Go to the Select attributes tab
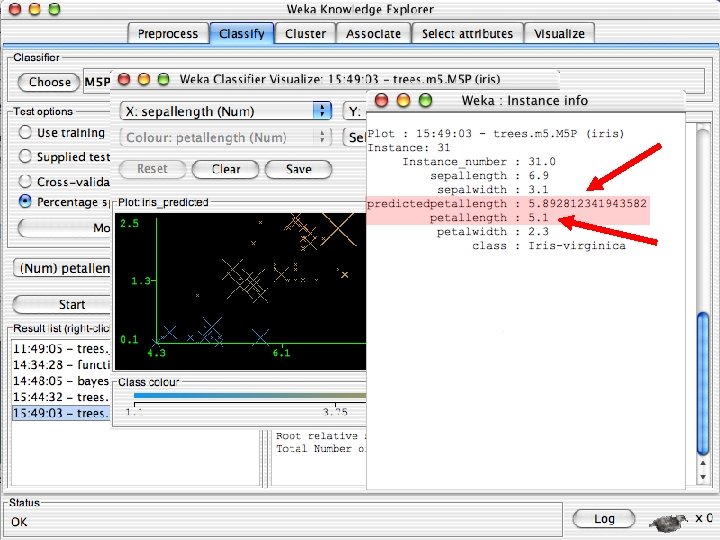Image resolution: width=720 pixels, height=540 pixels. point(467,34)
